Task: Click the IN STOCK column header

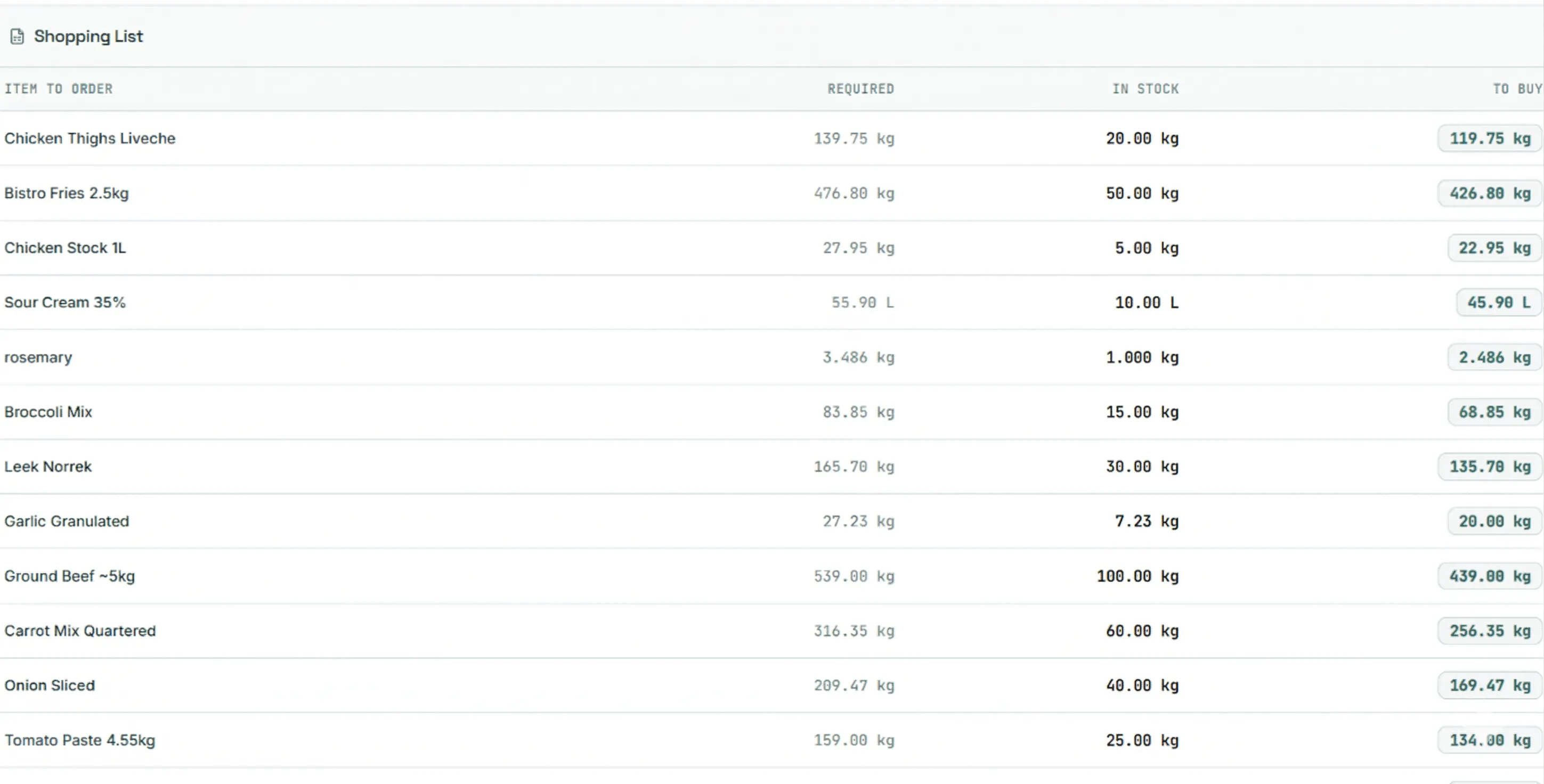Action: coord(1145,89)
